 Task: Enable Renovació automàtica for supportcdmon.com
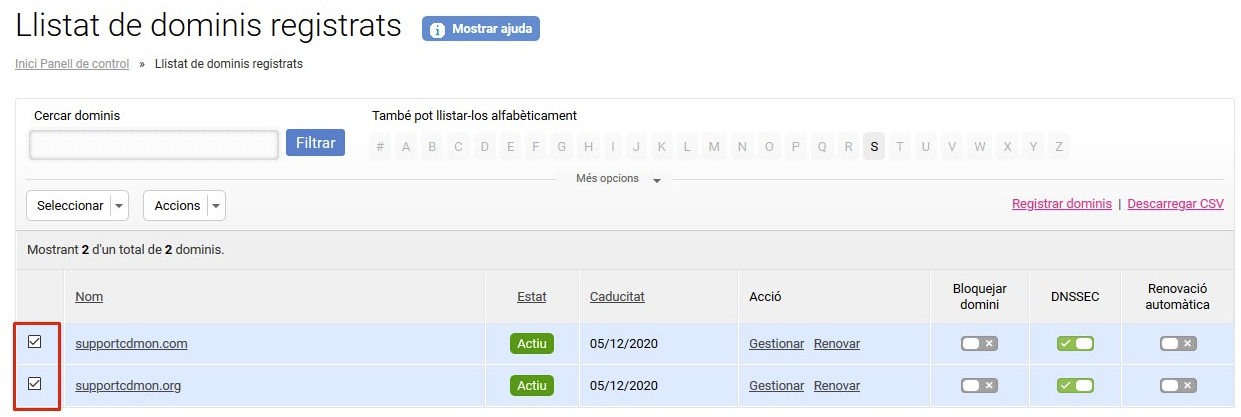[x=1178, y=344]
